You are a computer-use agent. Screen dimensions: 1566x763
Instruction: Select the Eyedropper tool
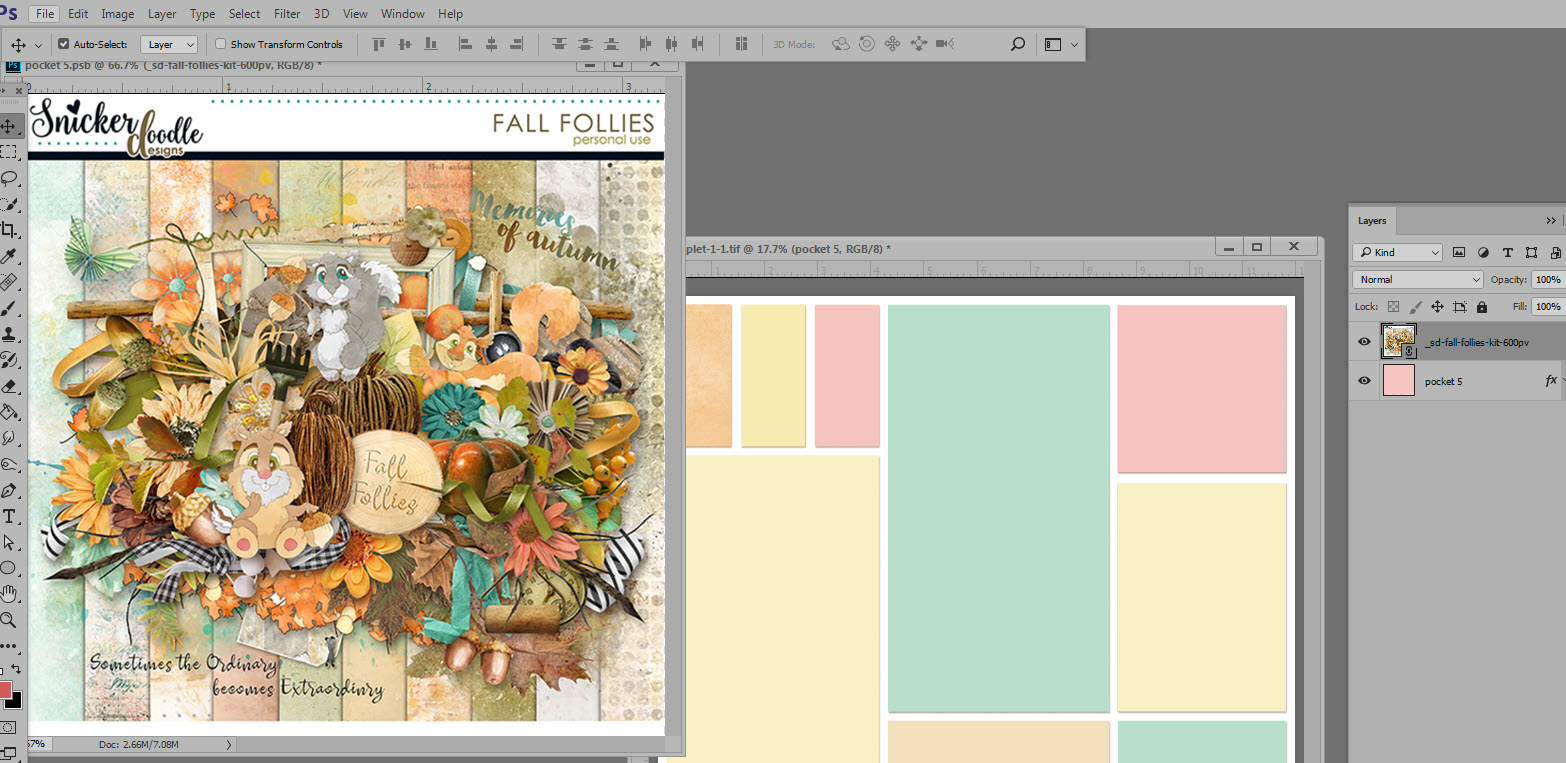9,256
